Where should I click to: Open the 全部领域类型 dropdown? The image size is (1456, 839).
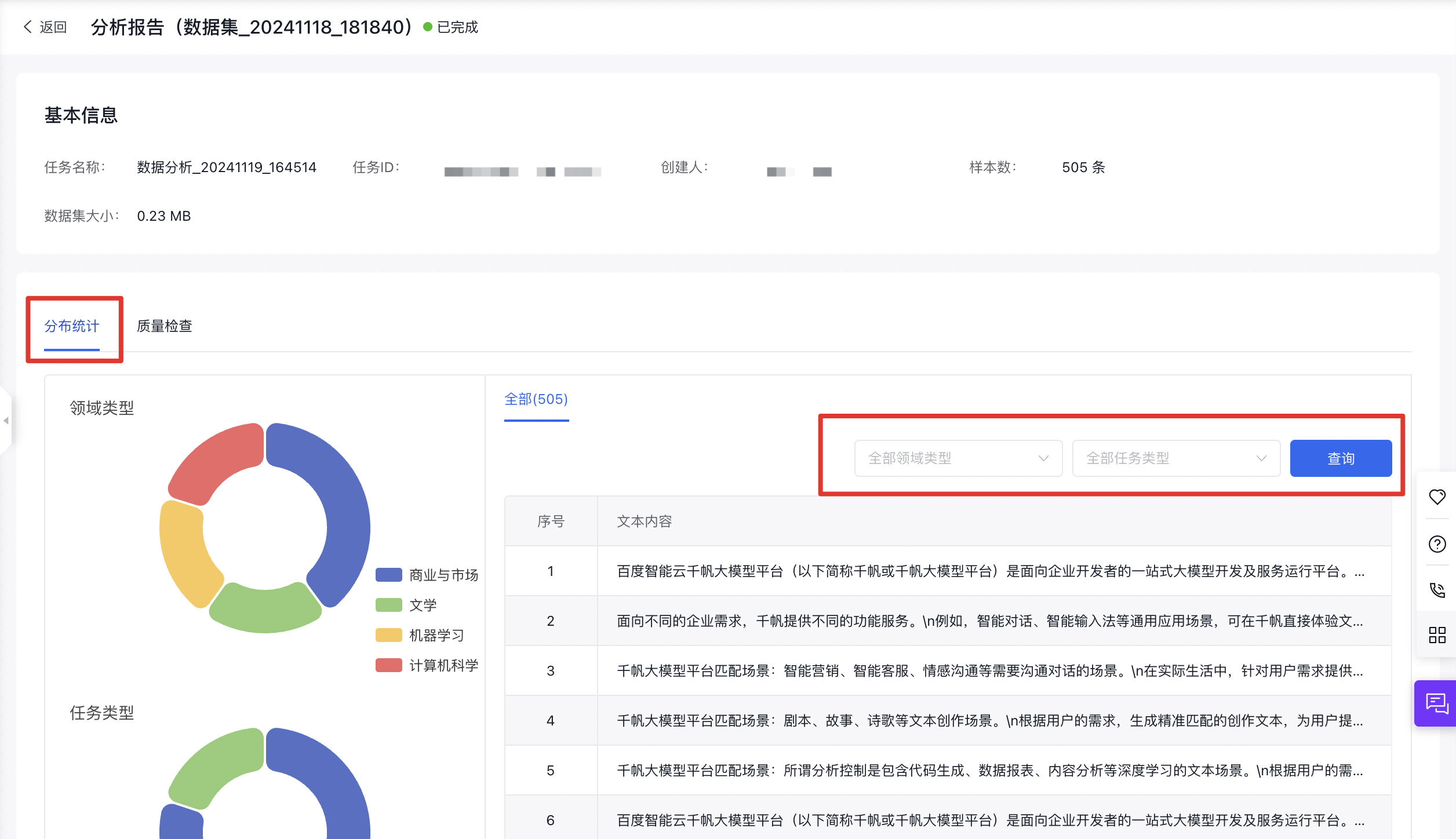click(958, 458)
